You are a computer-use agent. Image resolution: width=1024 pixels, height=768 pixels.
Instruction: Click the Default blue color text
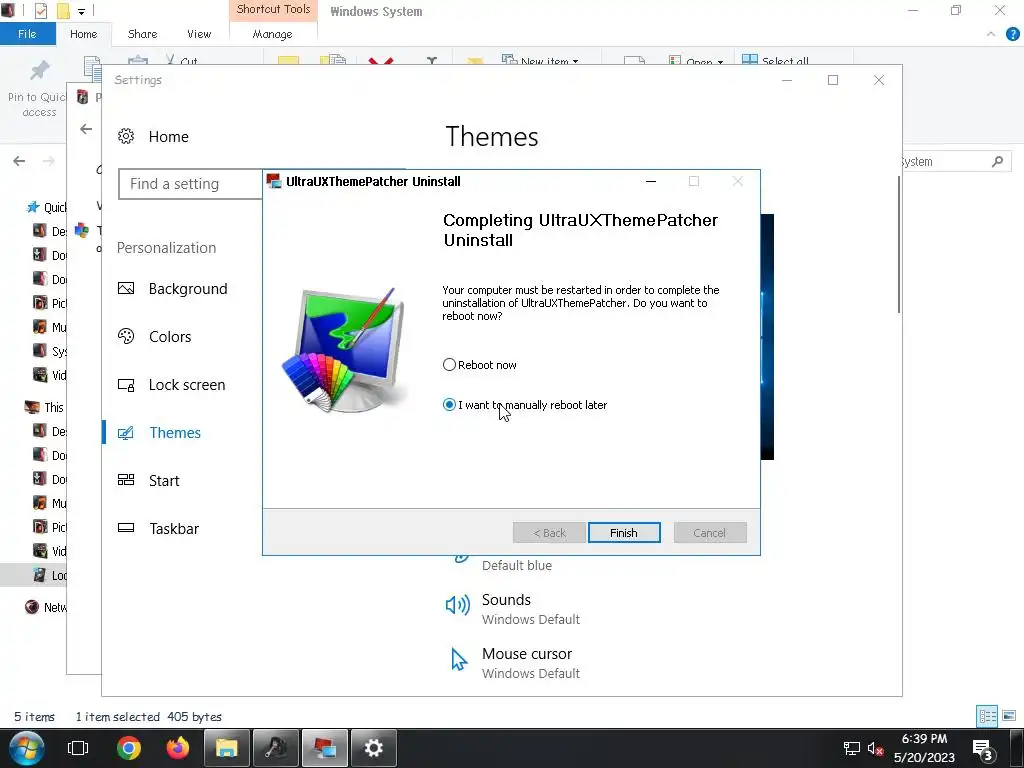click(x=517, y=566)
